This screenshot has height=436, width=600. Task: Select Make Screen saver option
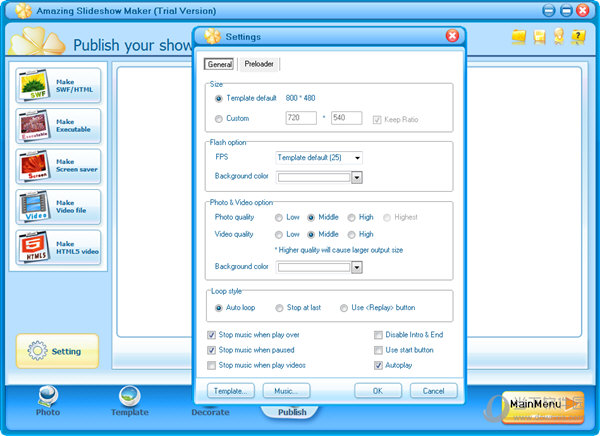coord(58,166)
